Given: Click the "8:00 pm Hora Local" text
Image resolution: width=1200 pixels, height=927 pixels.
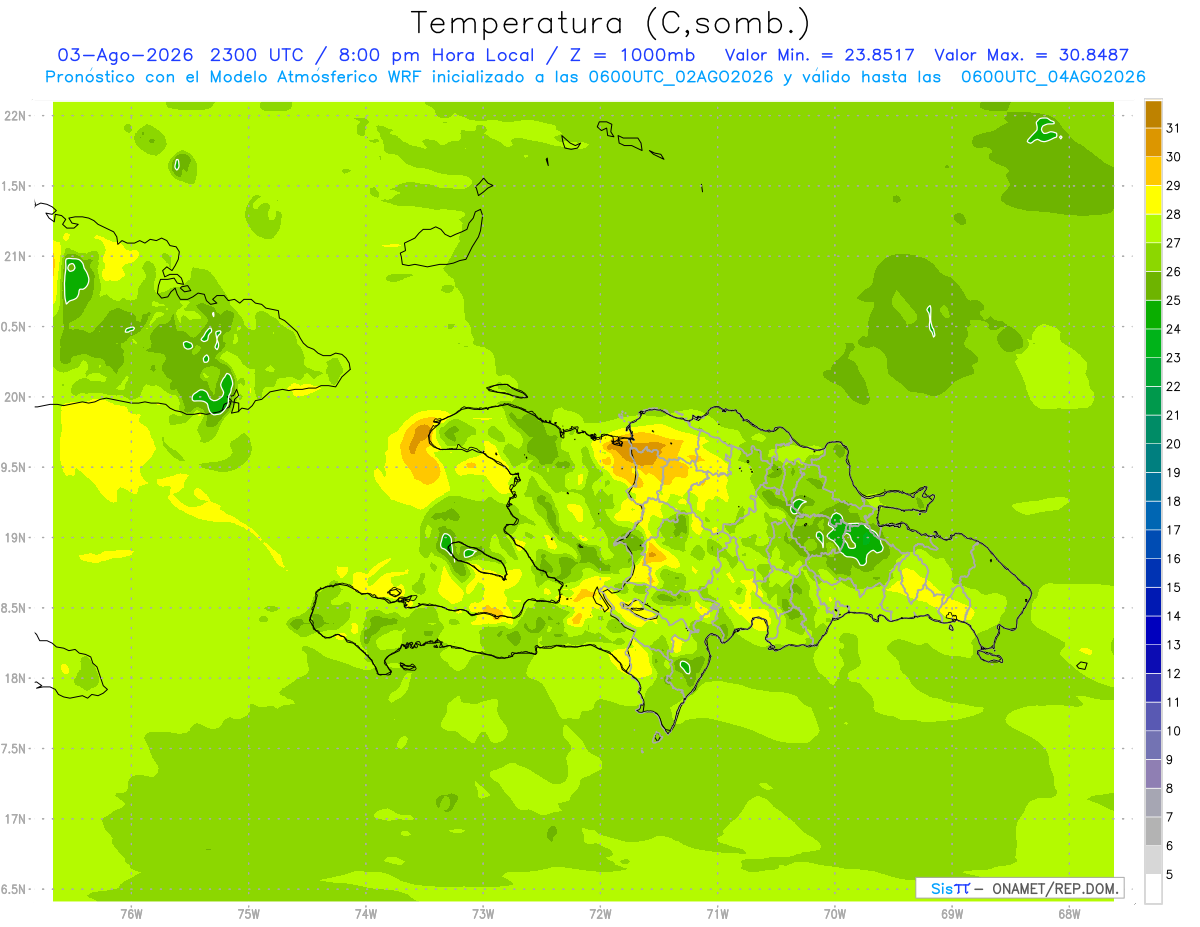Looking at the screenshot, I should tap(438, 55).
